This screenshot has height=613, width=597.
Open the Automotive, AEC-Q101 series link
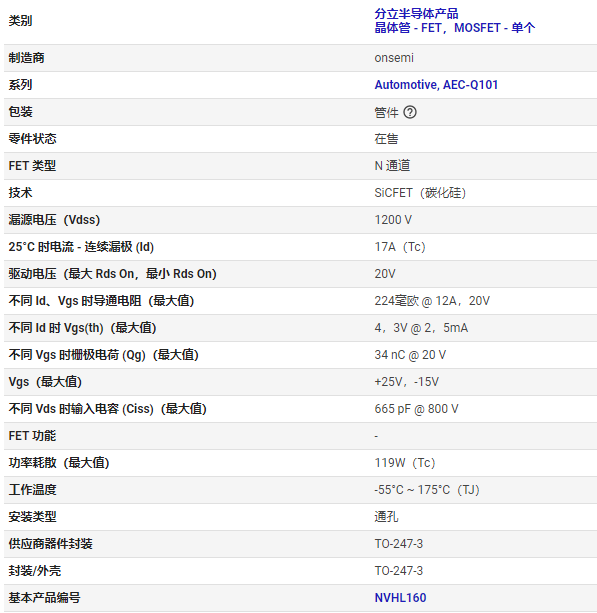[x=436, y=85]
